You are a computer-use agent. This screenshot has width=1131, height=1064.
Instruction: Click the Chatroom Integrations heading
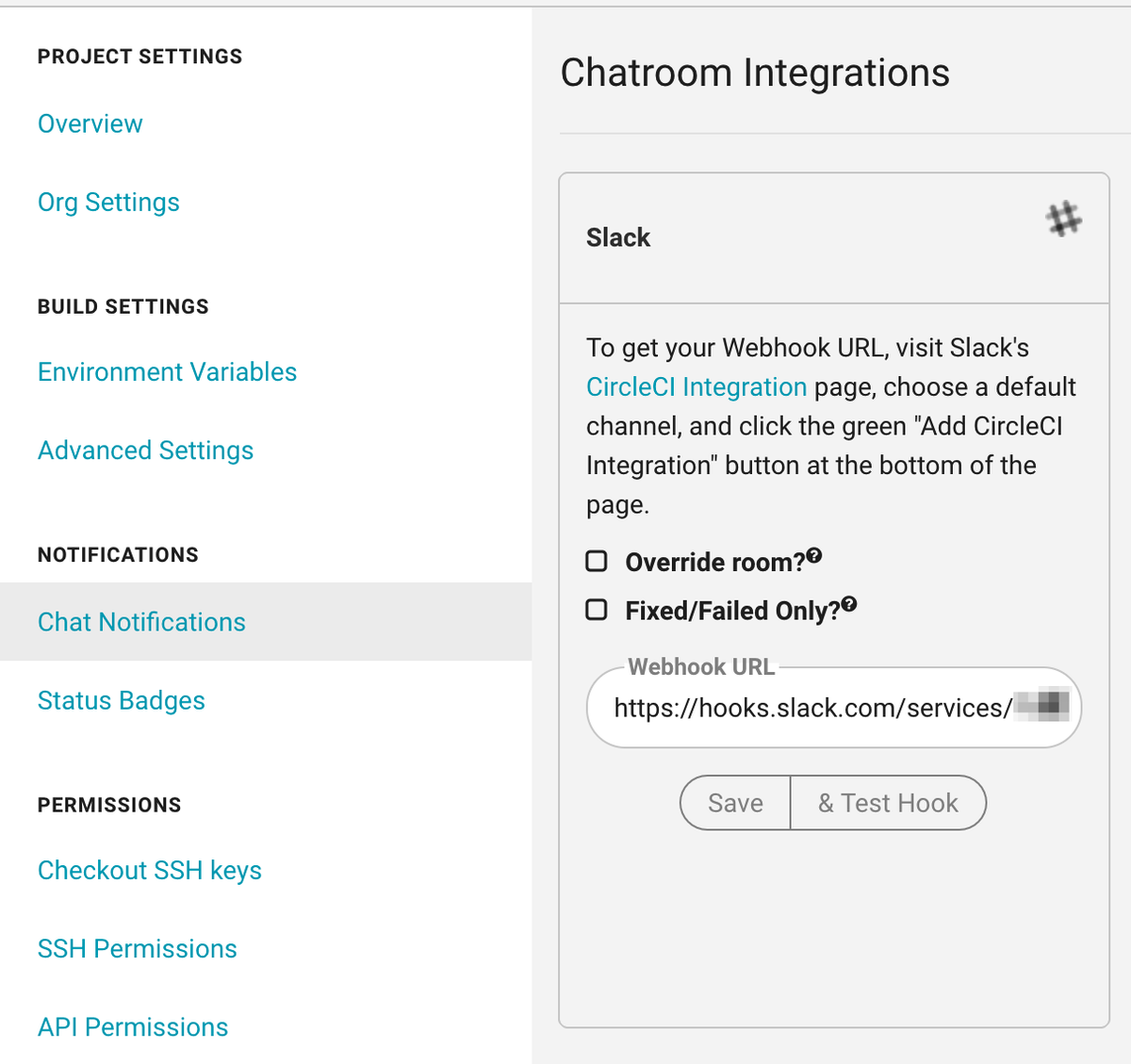tap(755, 73)
